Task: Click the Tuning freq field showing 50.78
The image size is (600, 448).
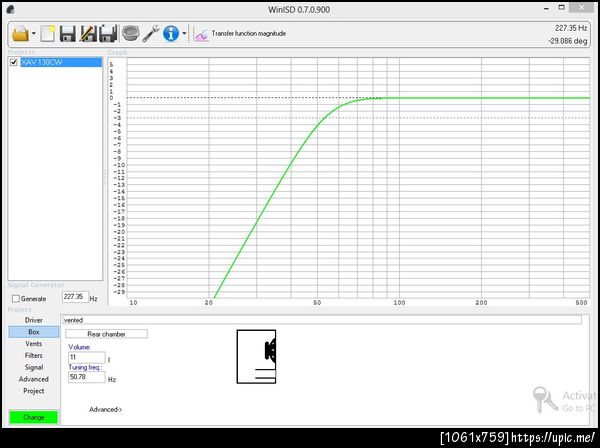Action: [86, 377]
